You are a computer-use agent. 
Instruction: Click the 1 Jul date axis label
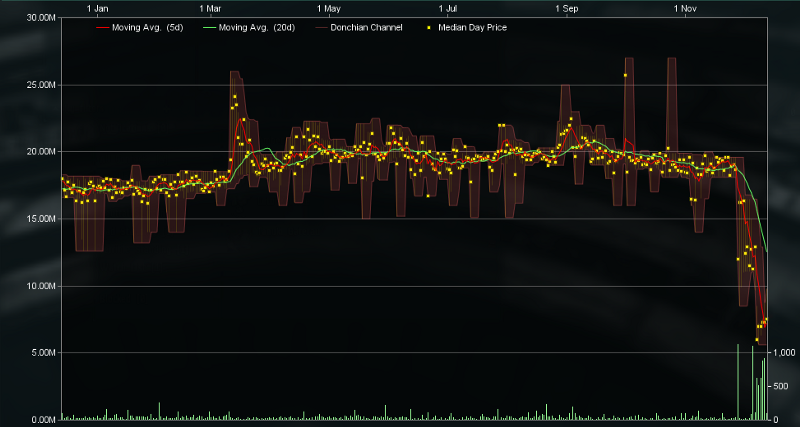click(x=446, y=8)
